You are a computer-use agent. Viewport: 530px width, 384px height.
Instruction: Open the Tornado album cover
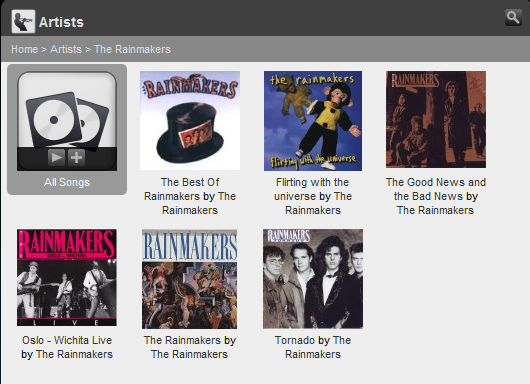[313, 279]
